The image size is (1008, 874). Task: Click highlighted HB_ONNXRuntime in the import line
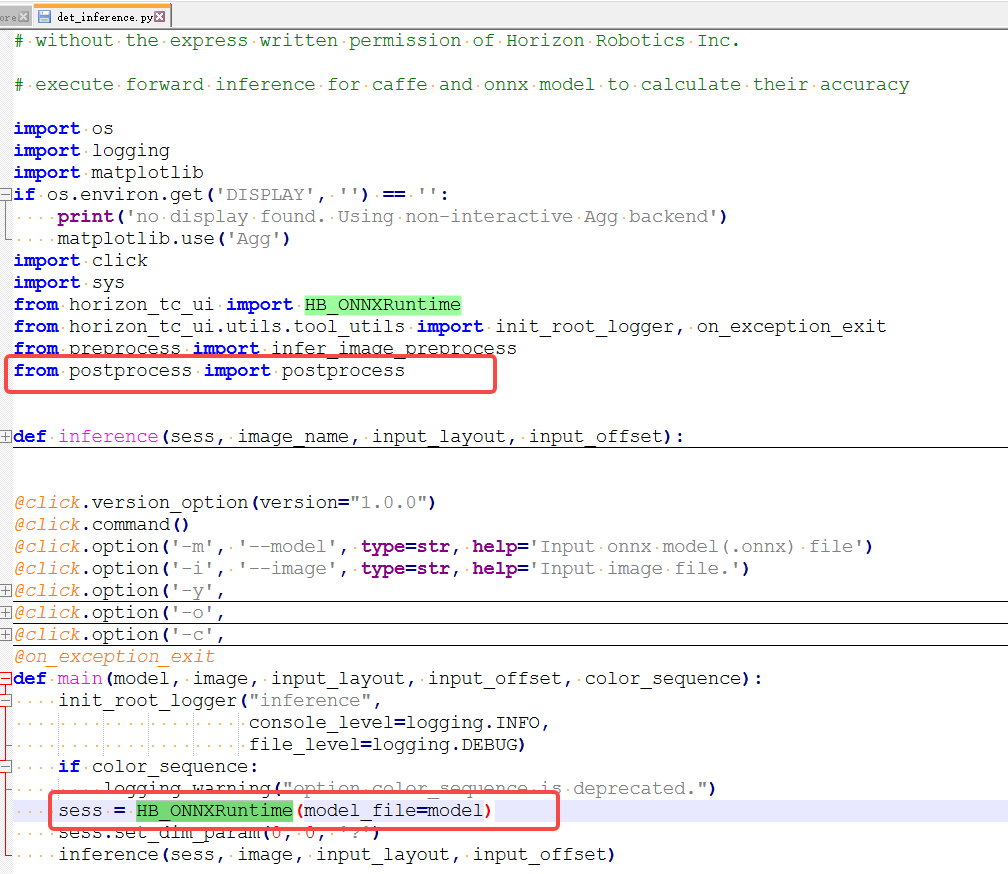click(x=382, y=305)
